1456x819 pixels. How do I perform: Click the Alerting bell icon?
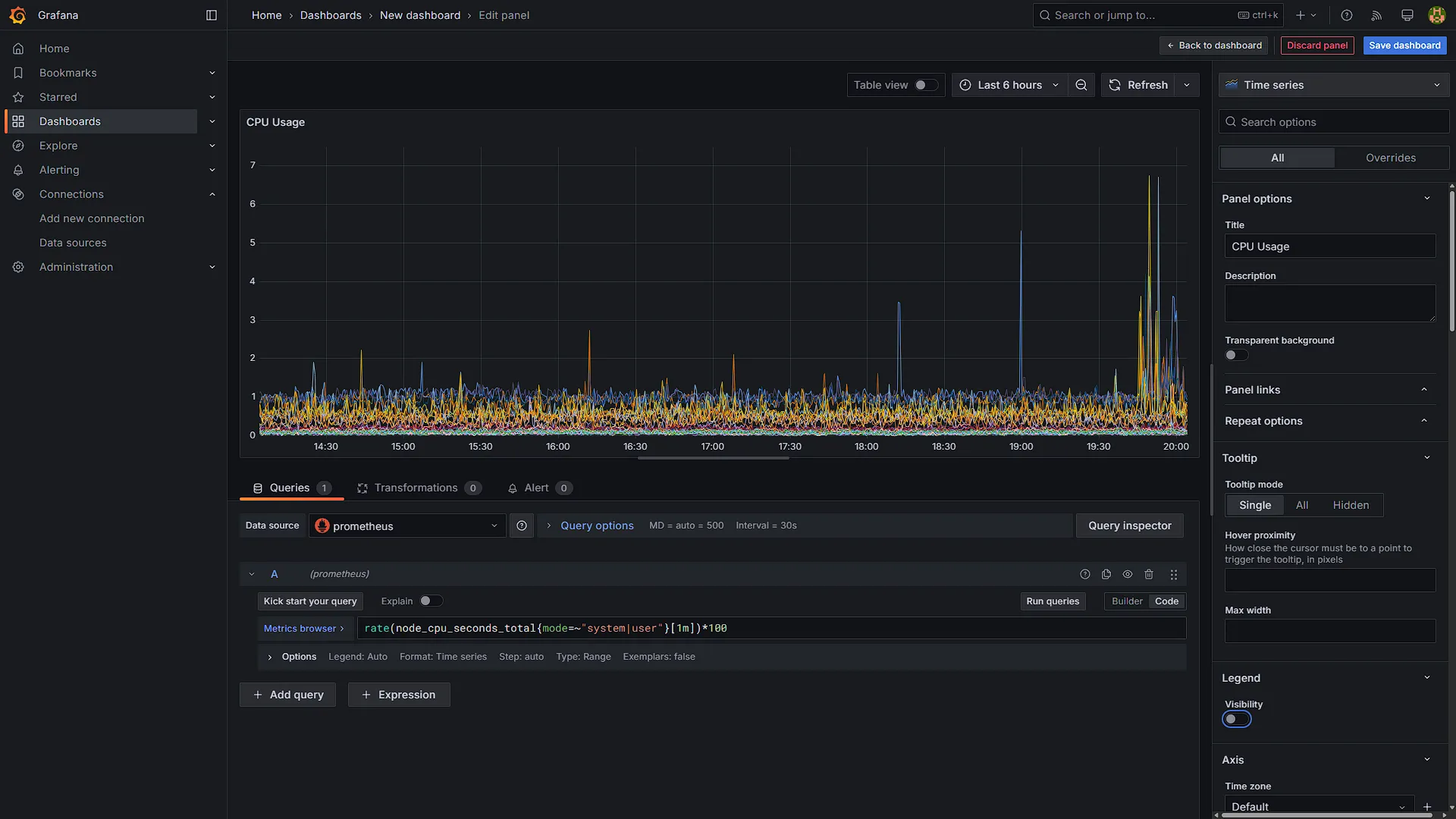pyautogui.click(x=18, y=170)
